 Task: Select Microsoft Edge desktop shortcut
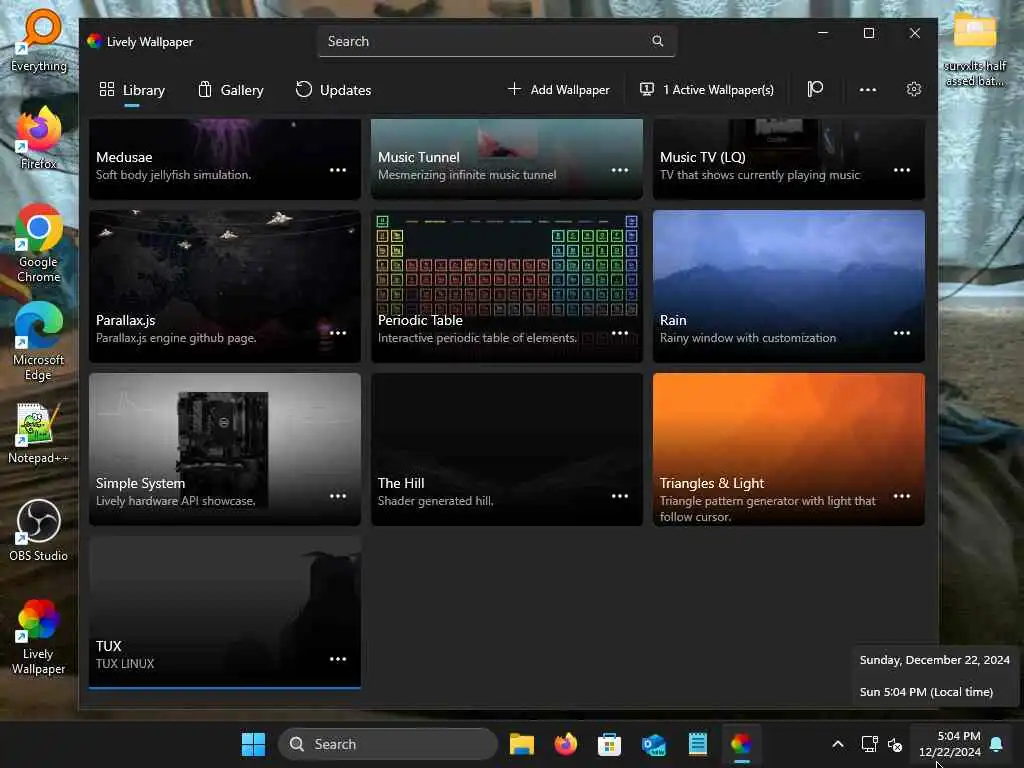click(39, 341)
